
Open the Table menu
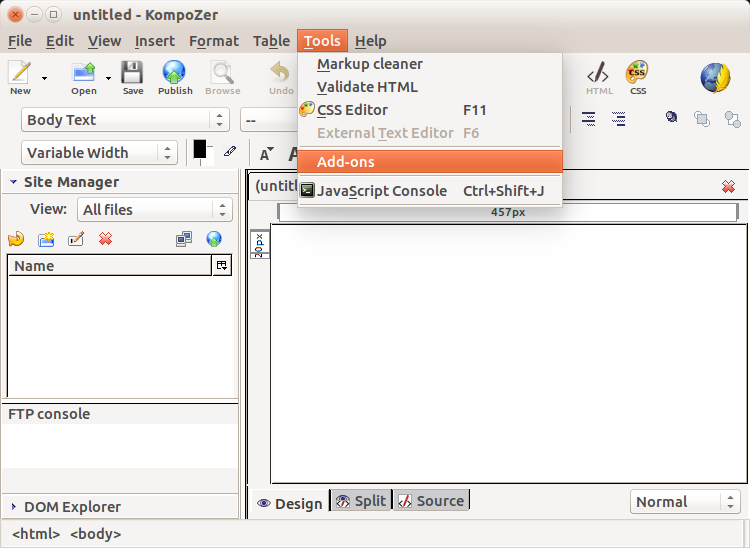point(271,41)
